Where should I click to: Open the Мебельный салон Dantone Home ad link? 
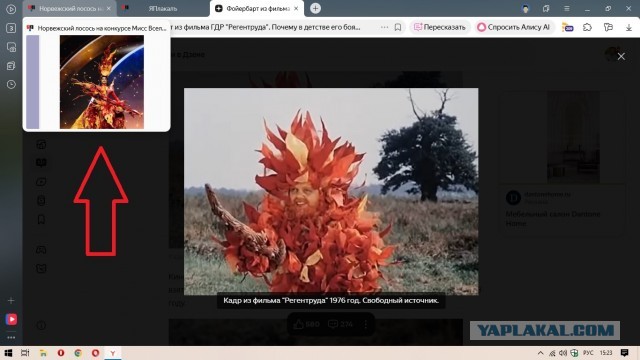pos(553,219)
